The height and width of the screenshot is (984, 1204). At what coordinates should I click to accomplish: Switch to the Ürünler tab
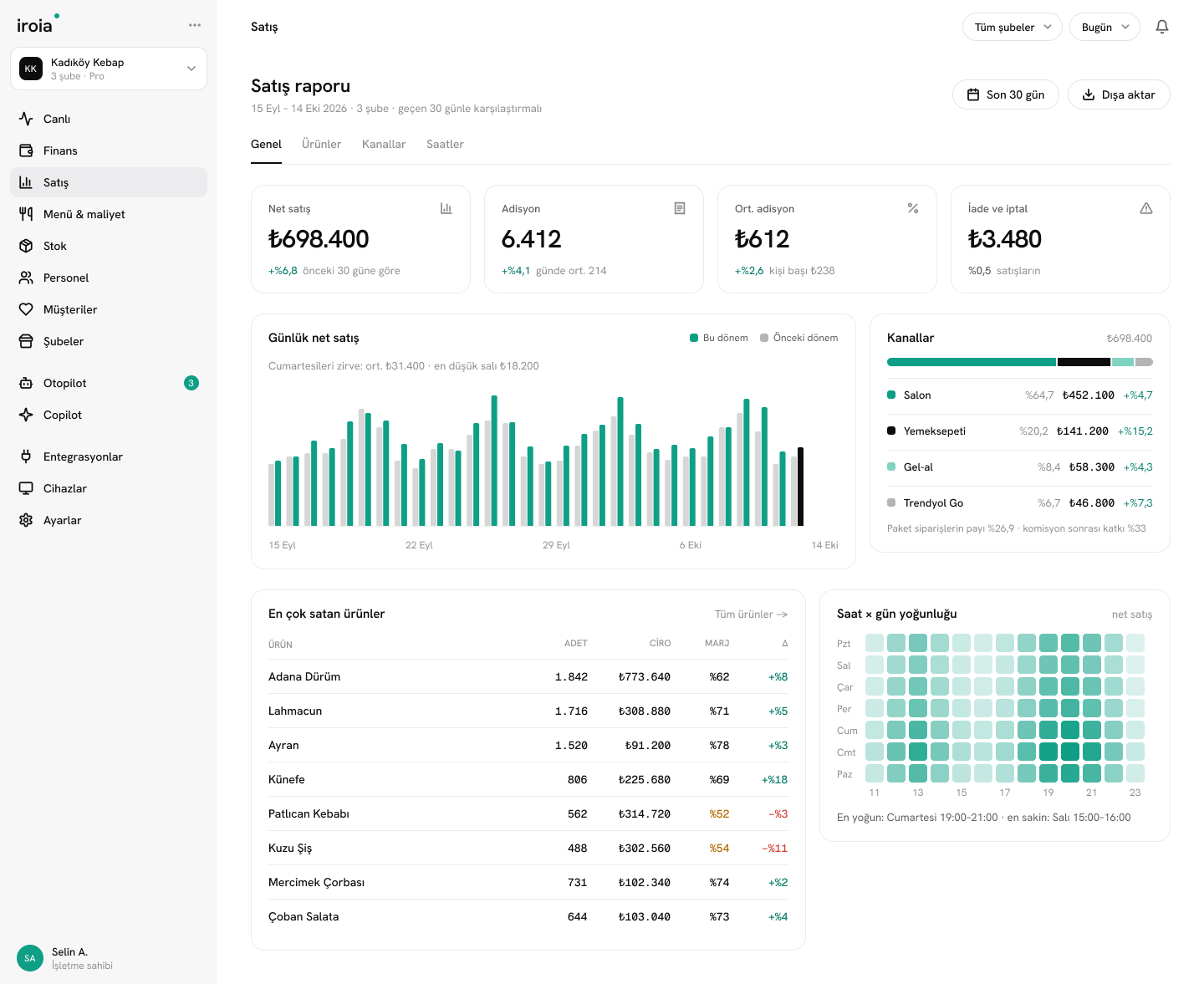point(322,144)
